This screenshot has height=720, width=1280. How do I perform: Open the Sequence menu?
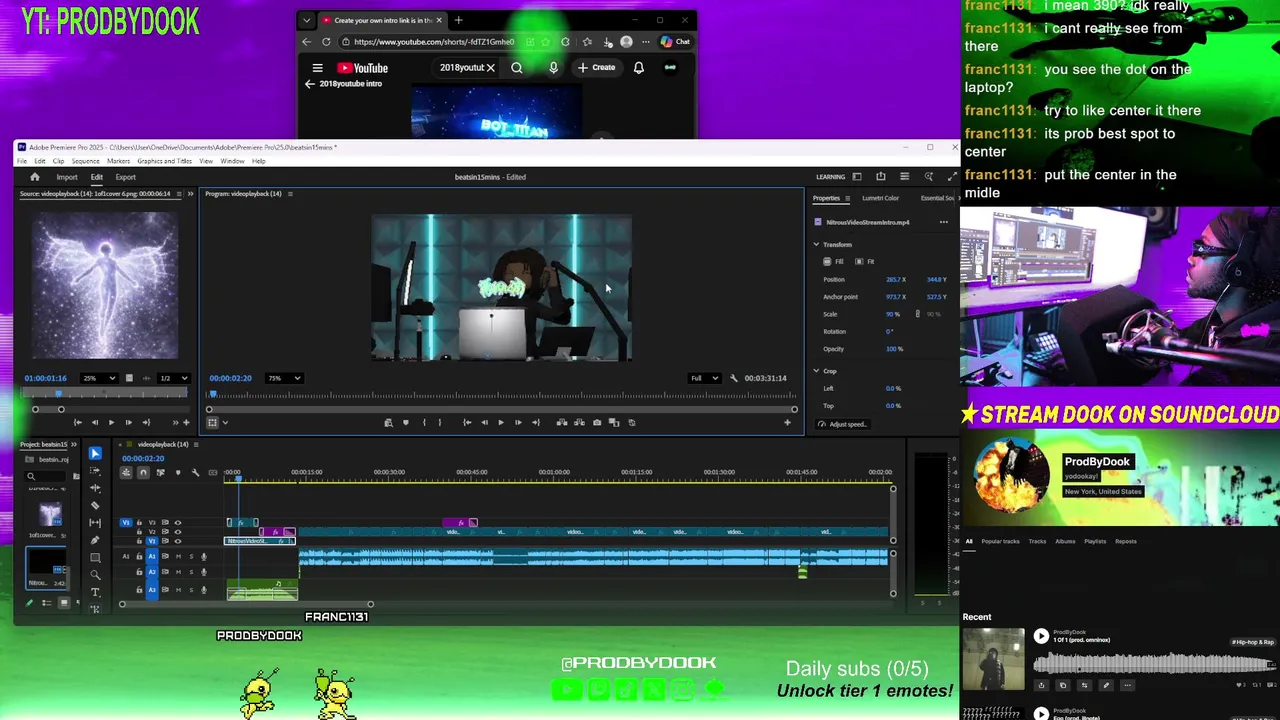tap(85, 161)
